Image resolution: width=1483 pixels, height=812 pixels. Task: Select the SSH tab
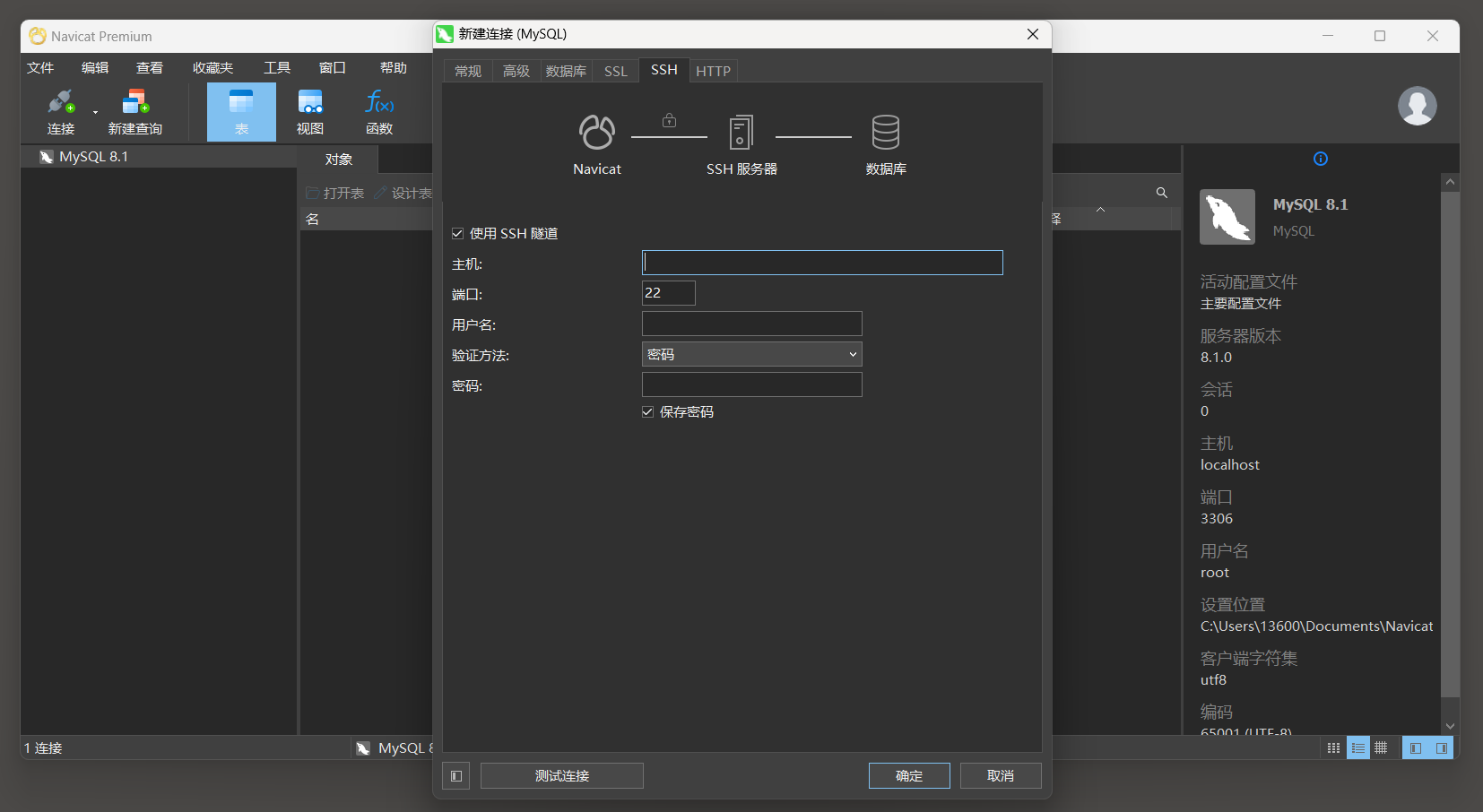point(664,70)
